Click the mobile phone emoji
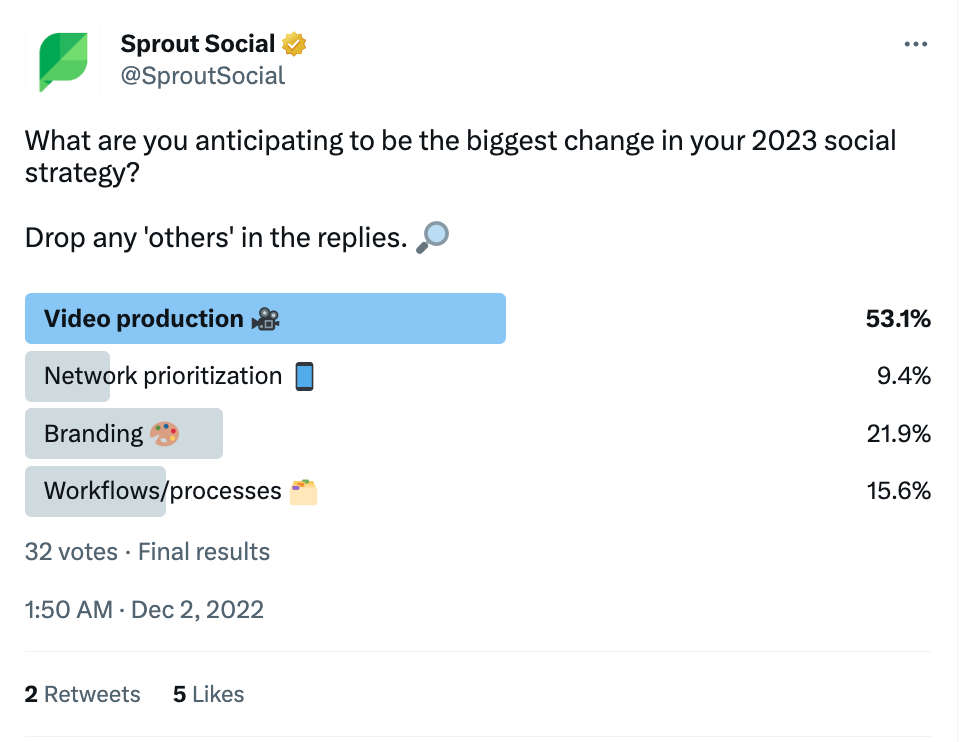Viewport: 968px width, 742px height. tap(305, 376)
